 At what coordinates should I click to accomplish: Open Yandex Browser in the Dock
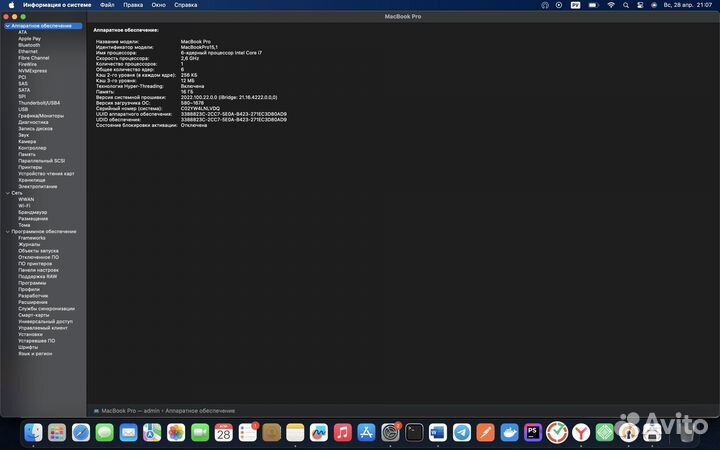pyautogui.click(x=581, y=432)
